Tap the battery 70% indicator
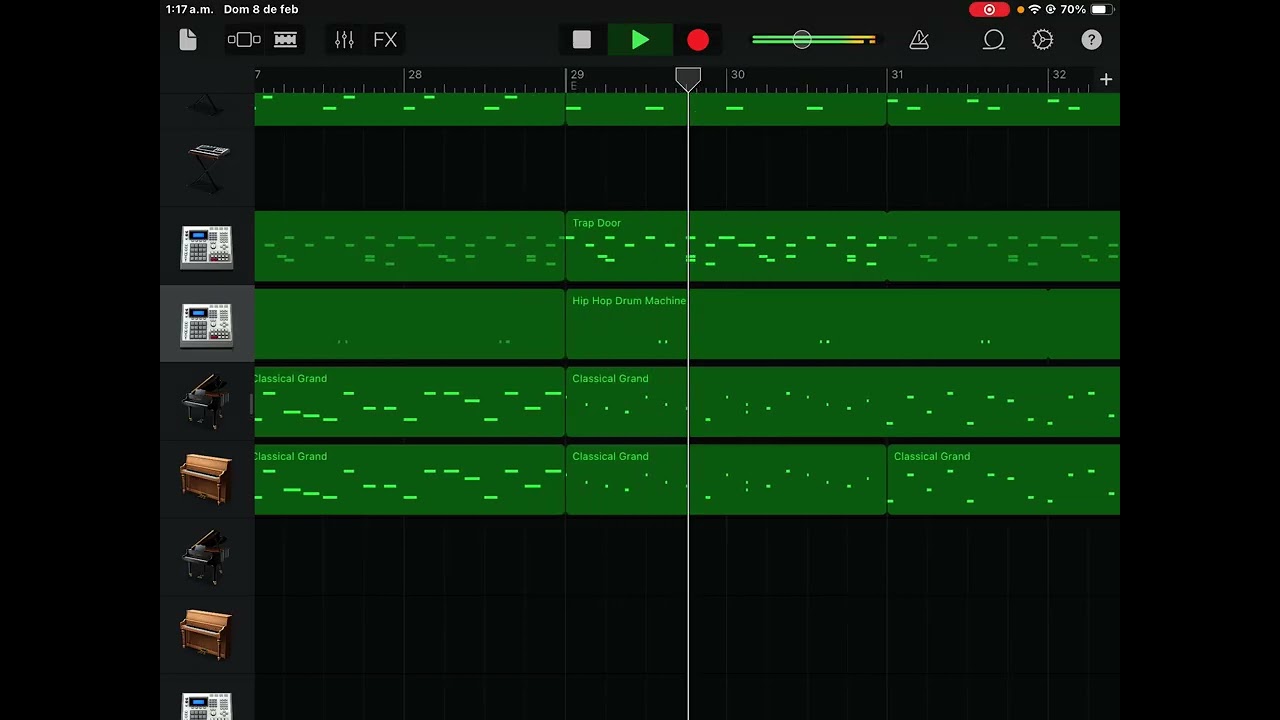Screen dimensions: 1280x720 [x=1087, y=9]
